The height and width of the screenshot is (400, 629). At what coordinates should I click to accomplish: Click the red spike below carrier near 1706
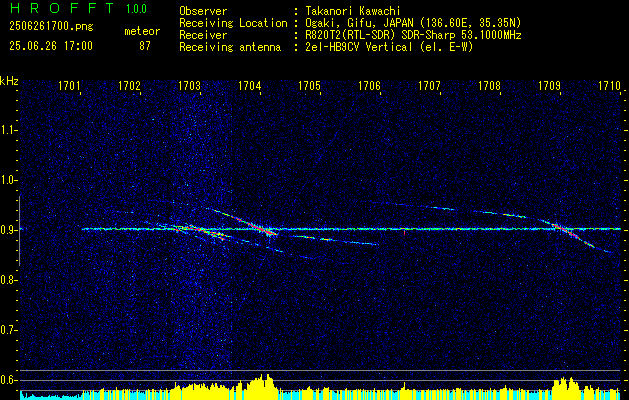404,232
